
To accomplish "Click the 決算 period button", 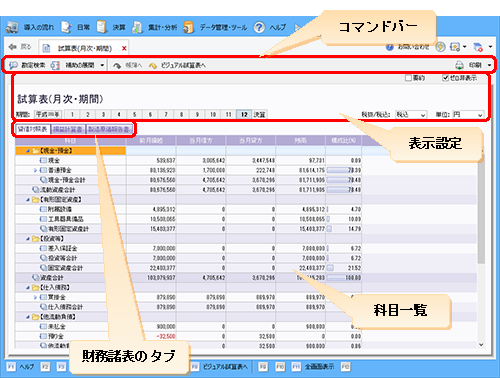I will coord(260,115).
